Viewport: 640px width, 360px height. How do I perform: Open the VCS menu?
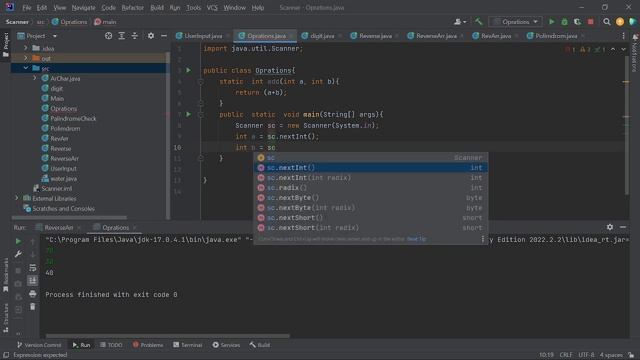pyautogui.click(x=212, y=7)
